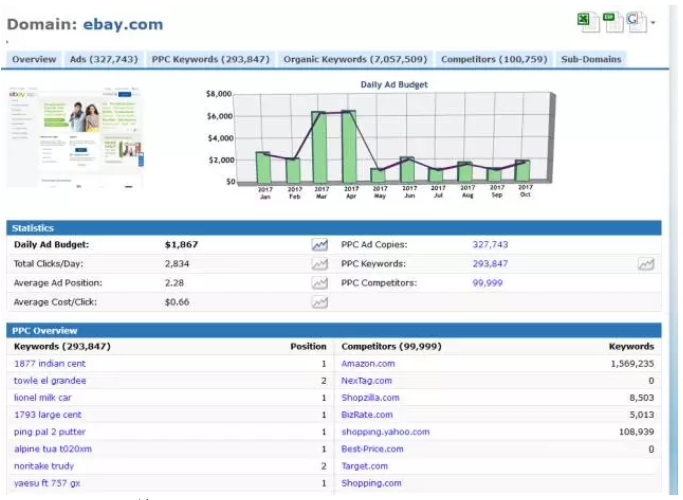Export report to Google Docs

tap(636, 21)
